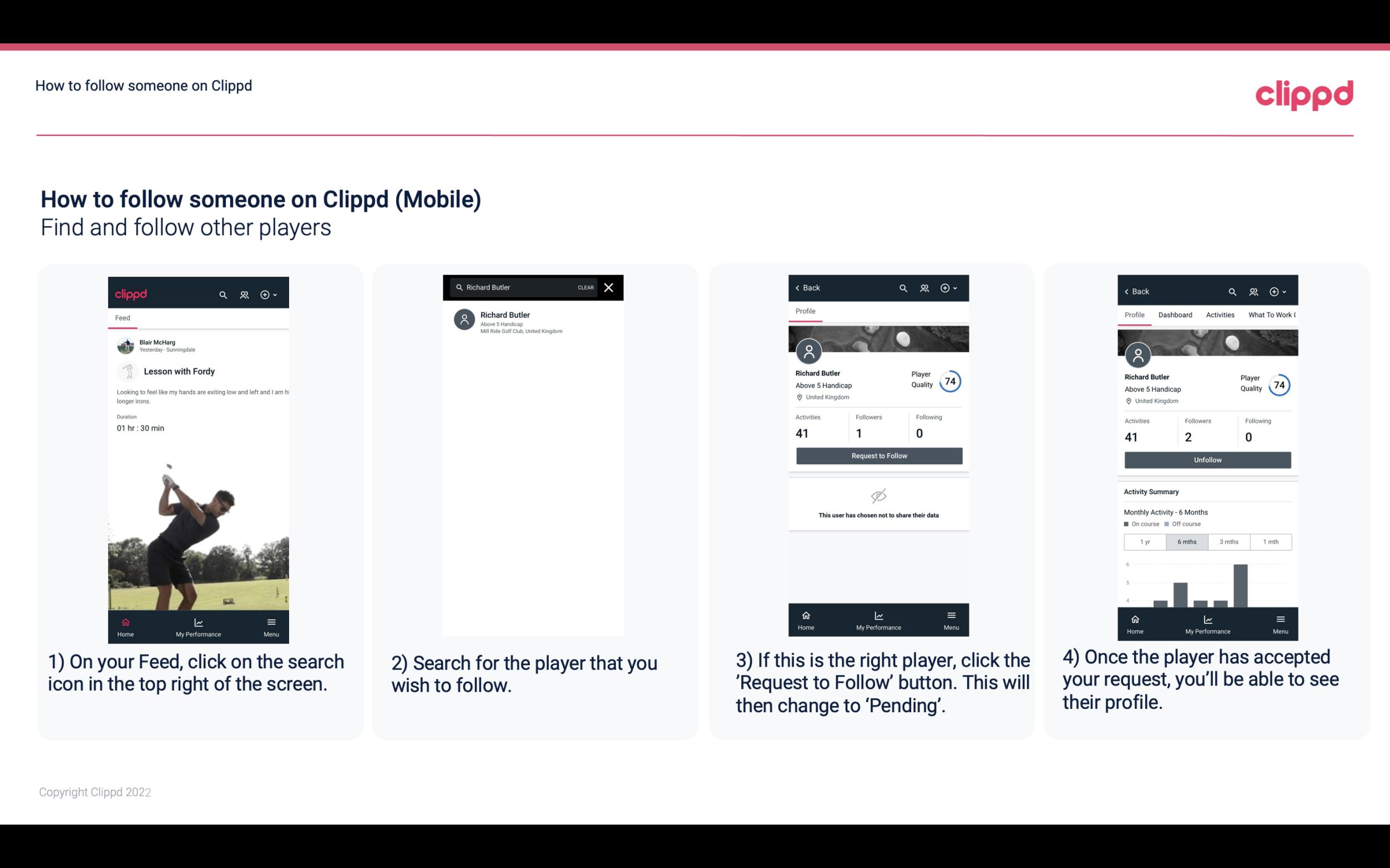Click the search icon on Feed screen
1390x868 pixels.
point(222,293)
